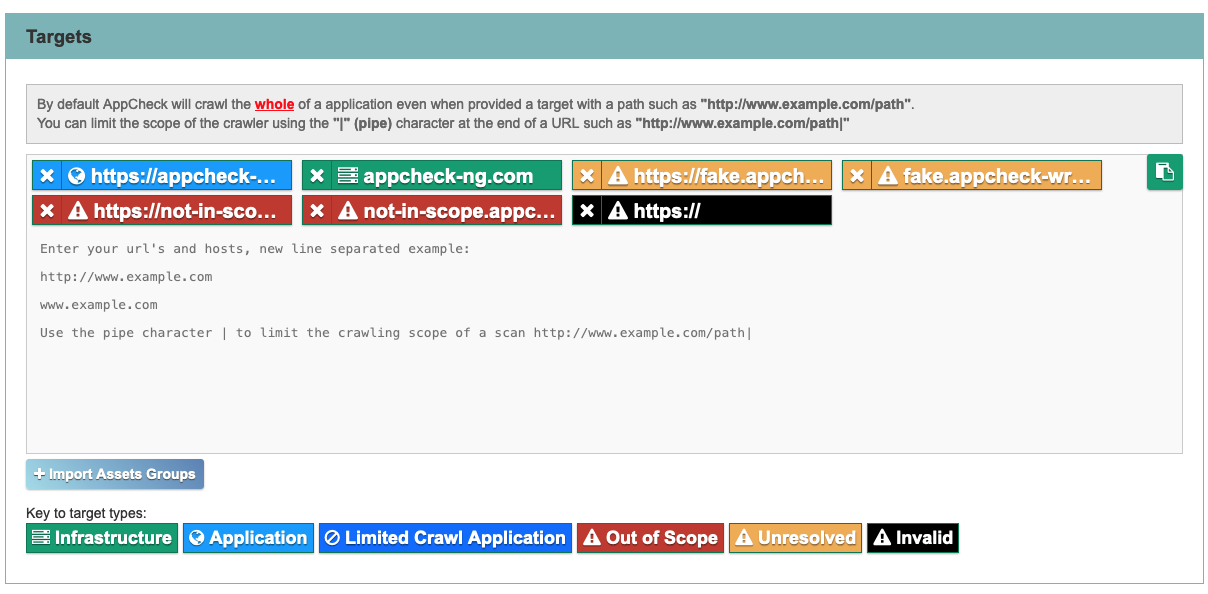Click the https://appcheck-... tag text
The image size is (1208, 594).
click(x=184, y=176)
